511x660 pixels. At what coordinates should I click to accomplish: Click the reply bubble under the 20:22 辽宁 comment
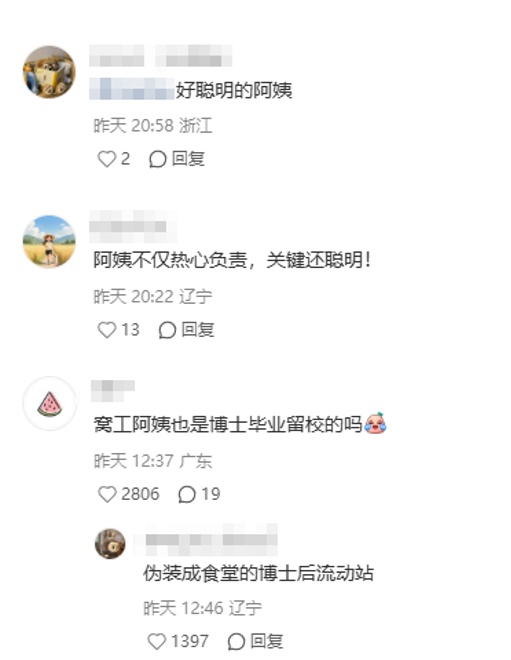pyautogui.click(x=167, y=330)
